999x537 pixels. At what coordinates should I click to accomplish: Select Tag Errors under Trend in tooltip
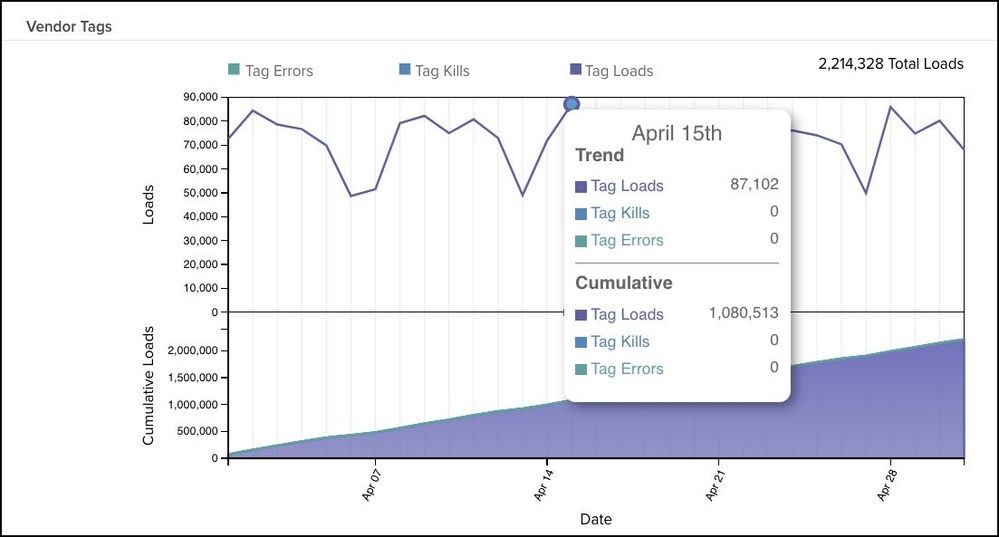(626, 240)
